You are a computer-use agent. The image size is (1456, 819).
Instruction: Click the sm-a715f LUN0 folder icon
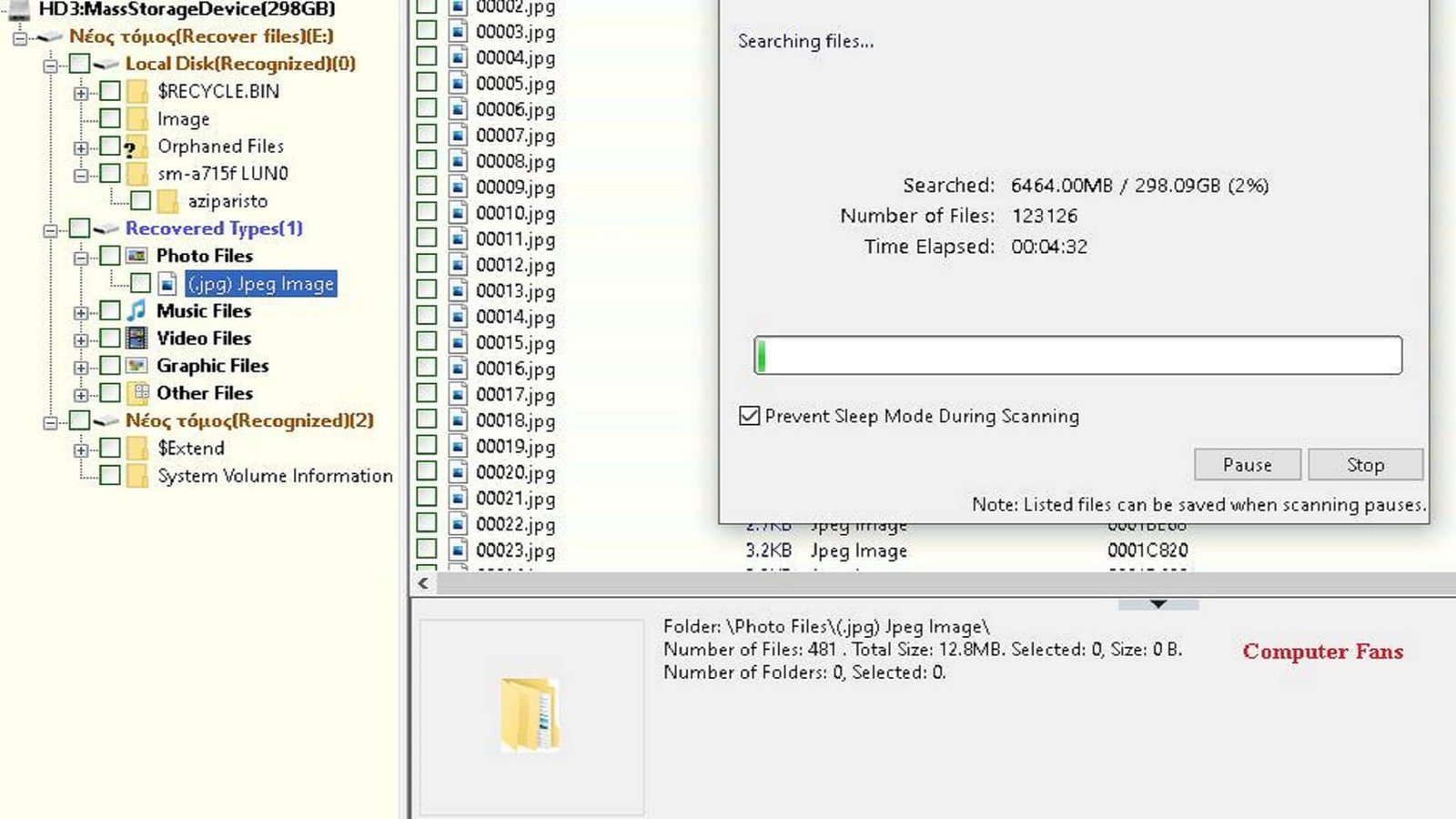pyautogui.click(x=137, y=174)
